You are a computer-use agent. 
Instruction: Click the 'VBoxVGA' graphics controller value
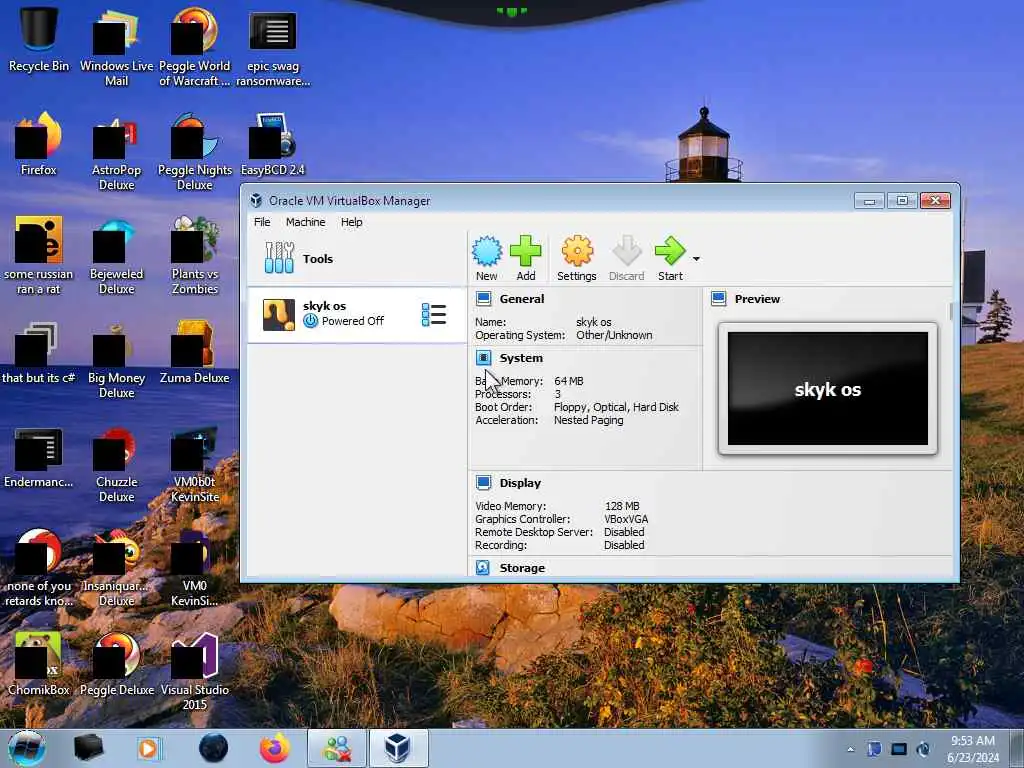626,519
